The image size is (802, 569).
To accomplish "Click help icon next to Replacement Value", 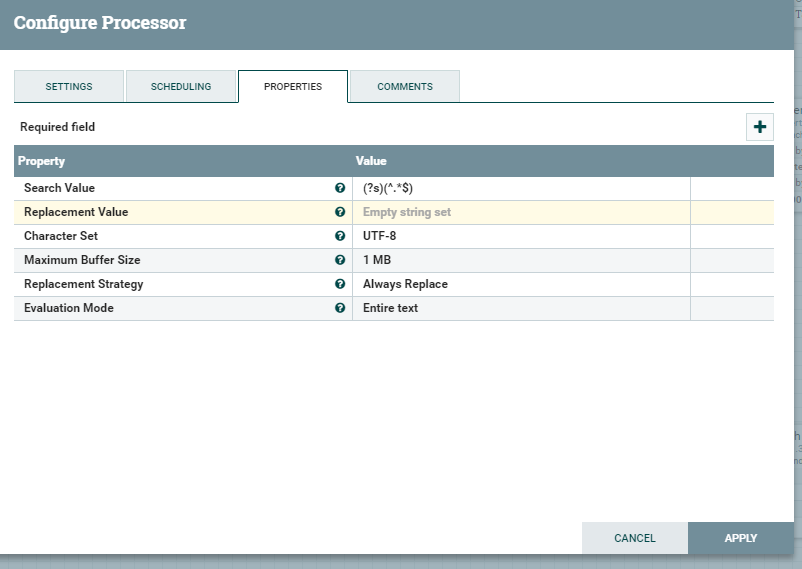I will [x=340, y=212].
